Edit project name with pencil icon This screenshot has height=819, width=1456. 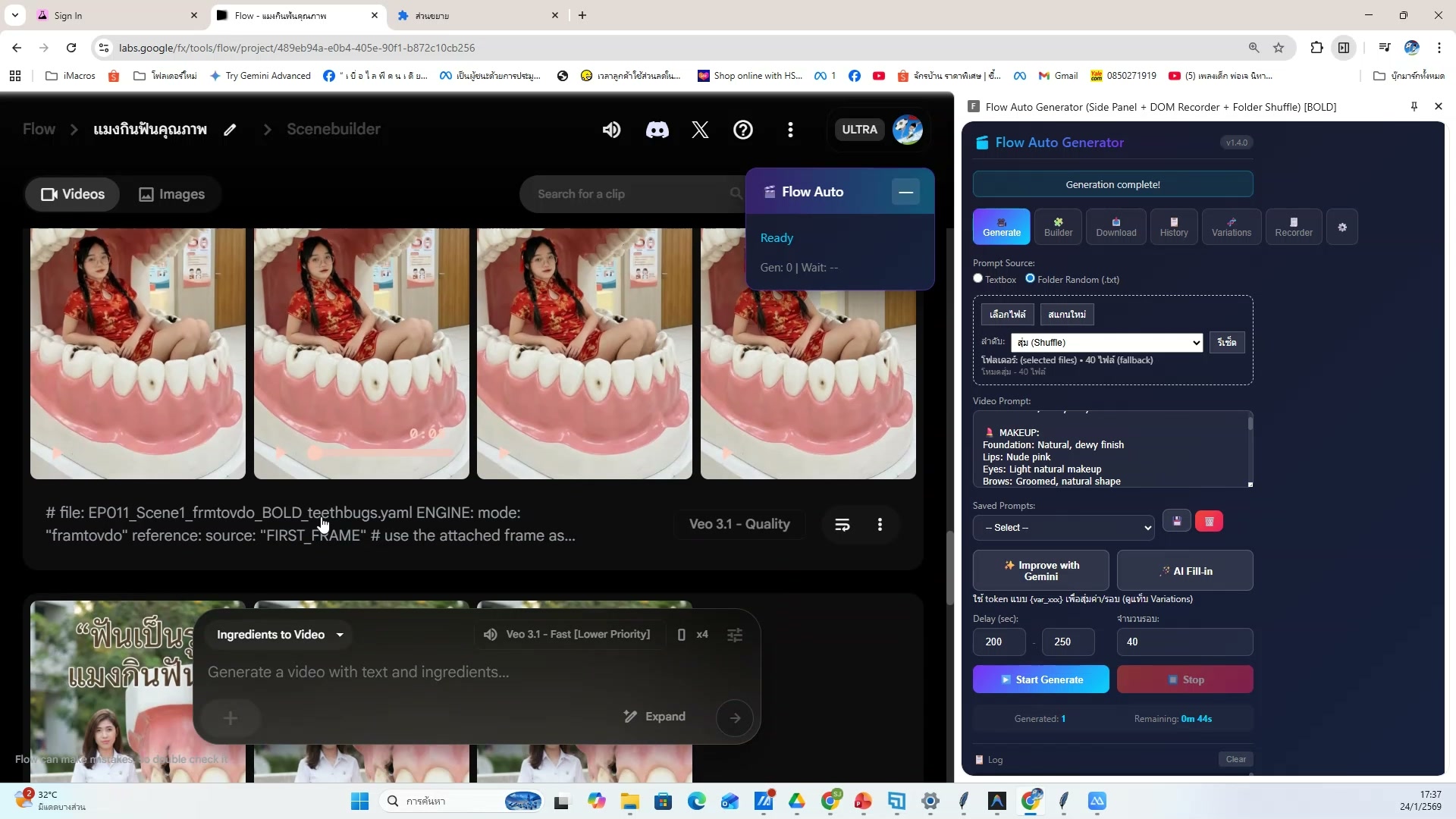click(x=230, y=130)
